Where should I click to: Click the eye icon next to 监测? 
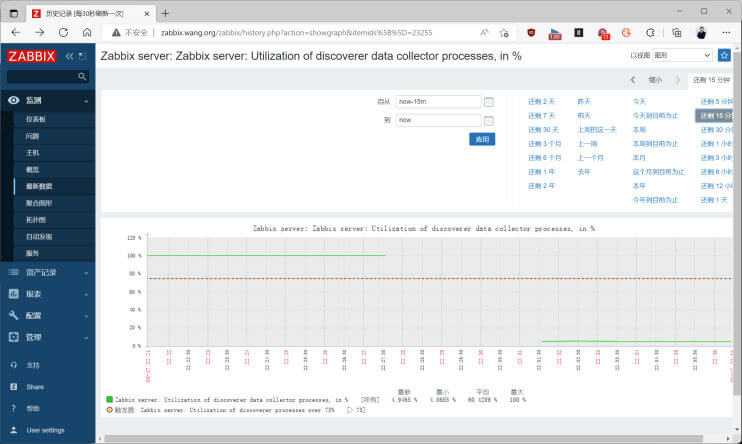(14, 100)
